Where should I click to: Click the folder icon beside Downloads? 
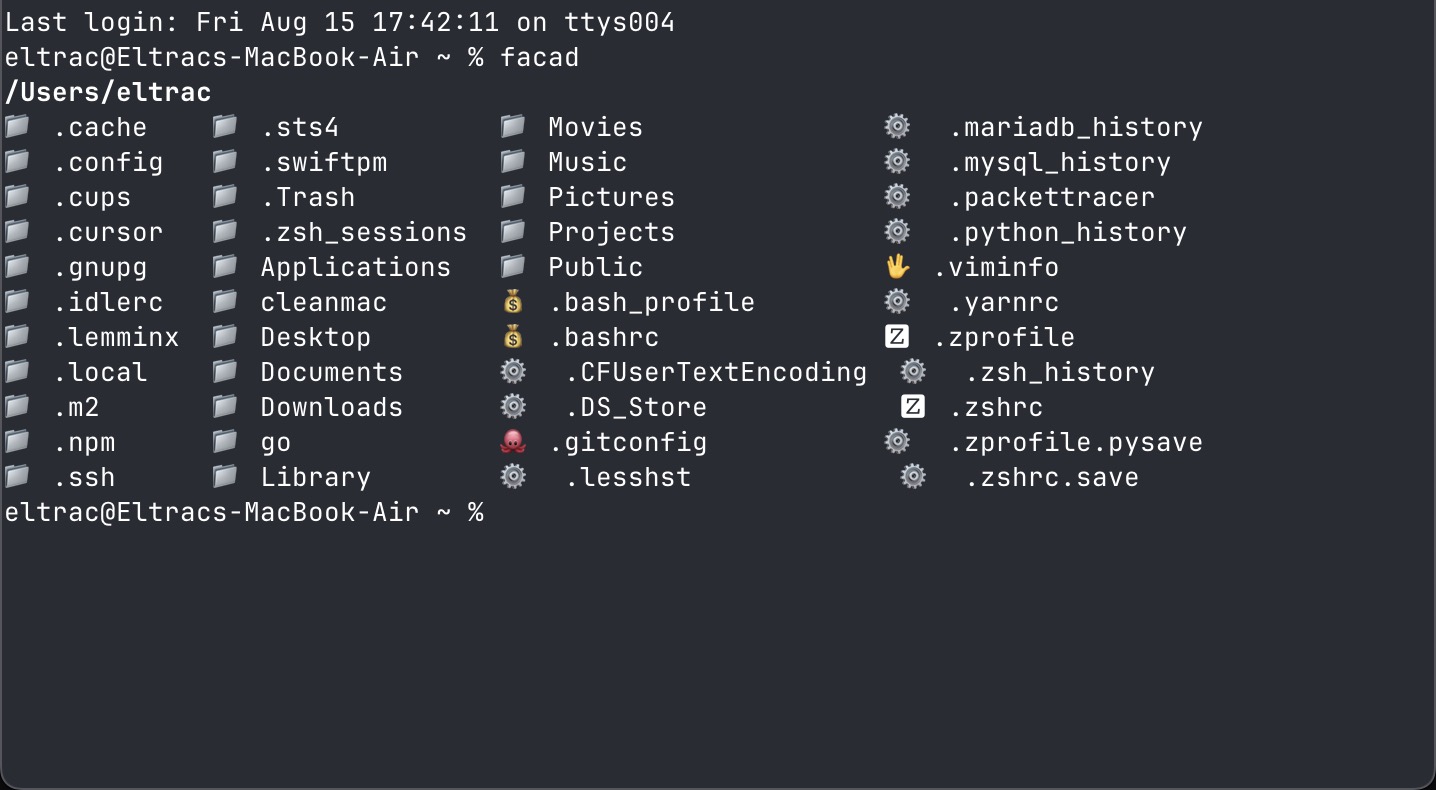225,406
